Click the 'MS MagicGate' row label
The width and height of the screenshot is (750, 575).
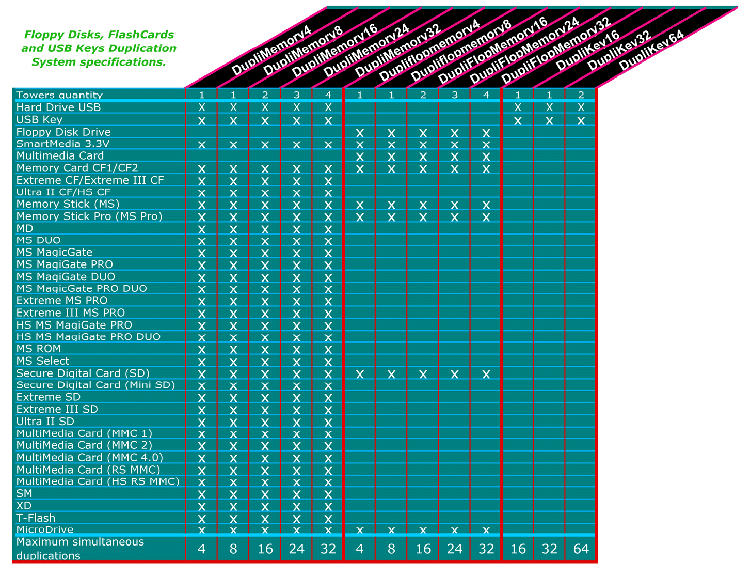tap(54, 252)
